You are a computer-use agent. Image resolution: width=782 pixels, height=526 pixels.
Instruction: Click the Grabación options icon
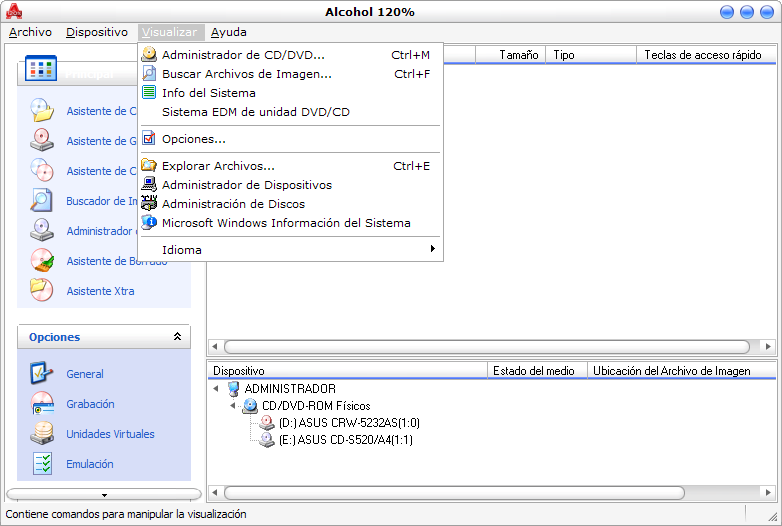[x=41, y=403]
